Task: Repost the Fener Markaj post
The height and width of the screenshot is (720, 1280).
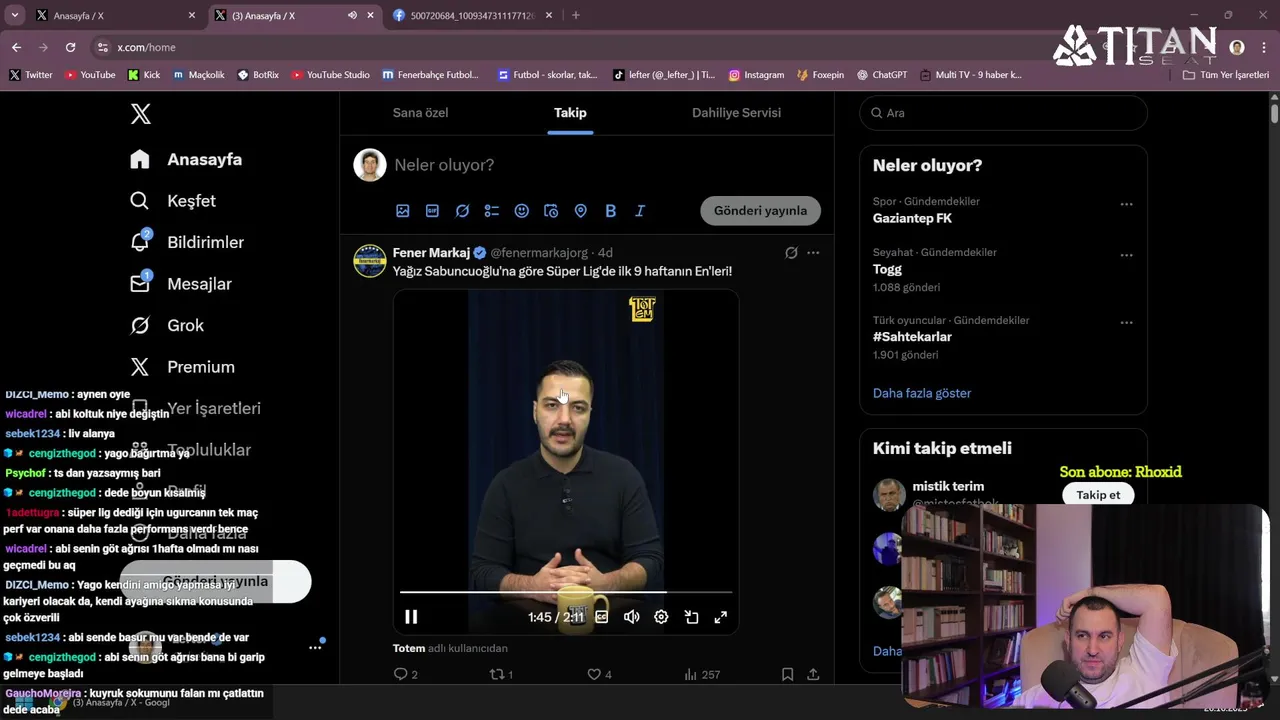Action: click(501, 675)
